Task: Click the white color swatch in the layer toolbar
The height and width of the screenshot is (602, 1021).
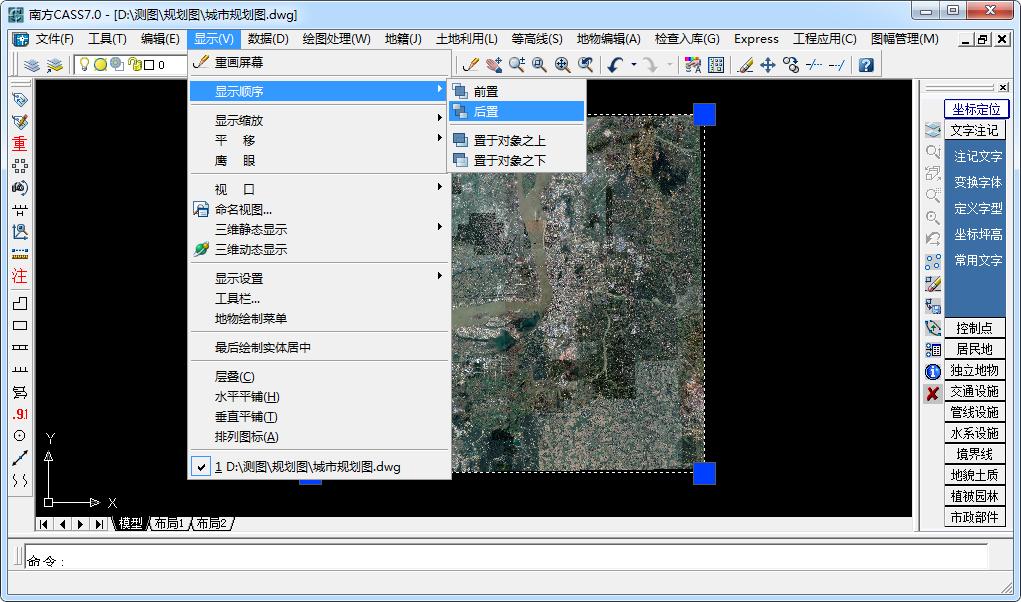Action: 150,67
